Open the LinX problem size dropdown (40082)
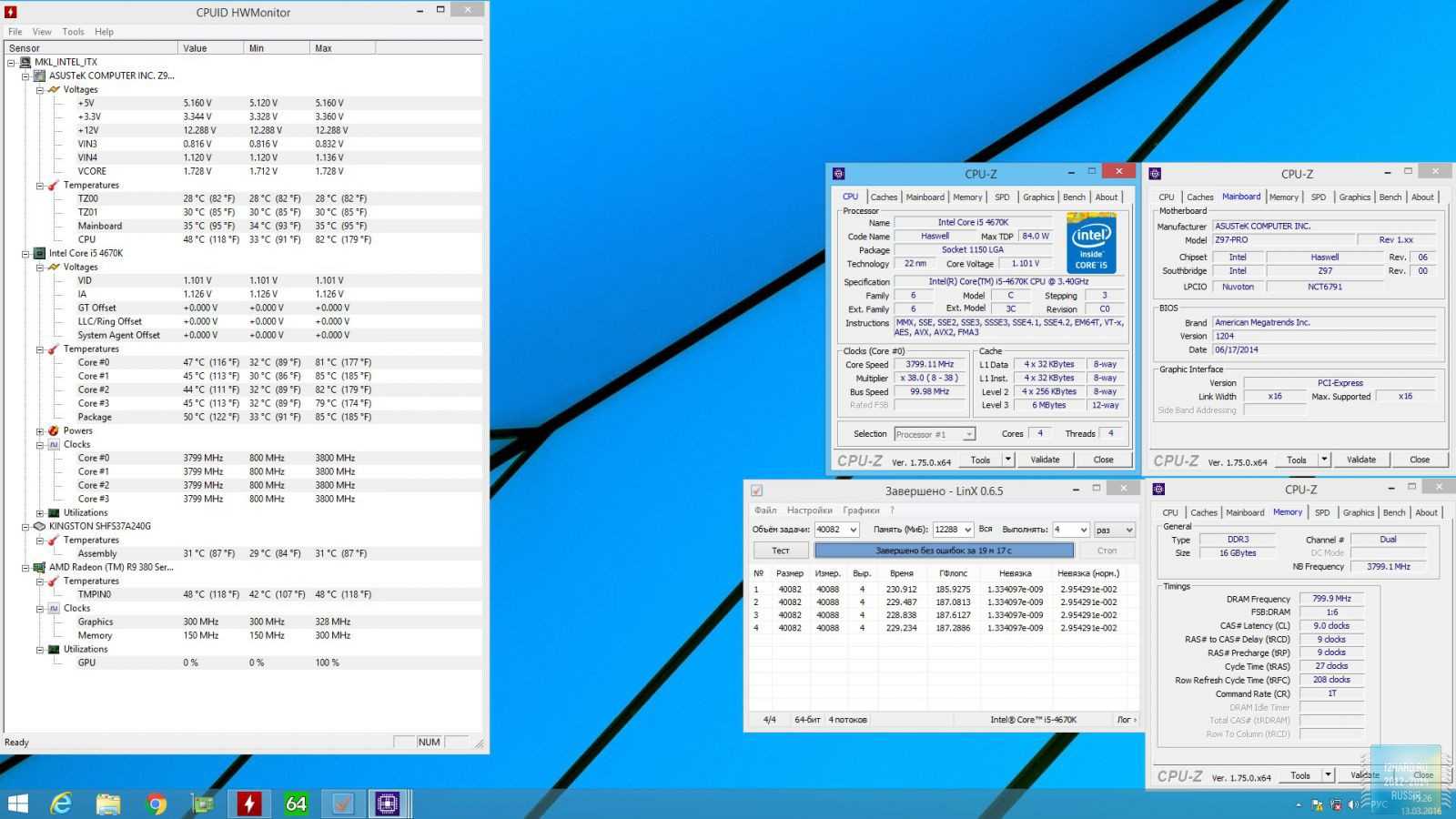 [x=837, y=530]
